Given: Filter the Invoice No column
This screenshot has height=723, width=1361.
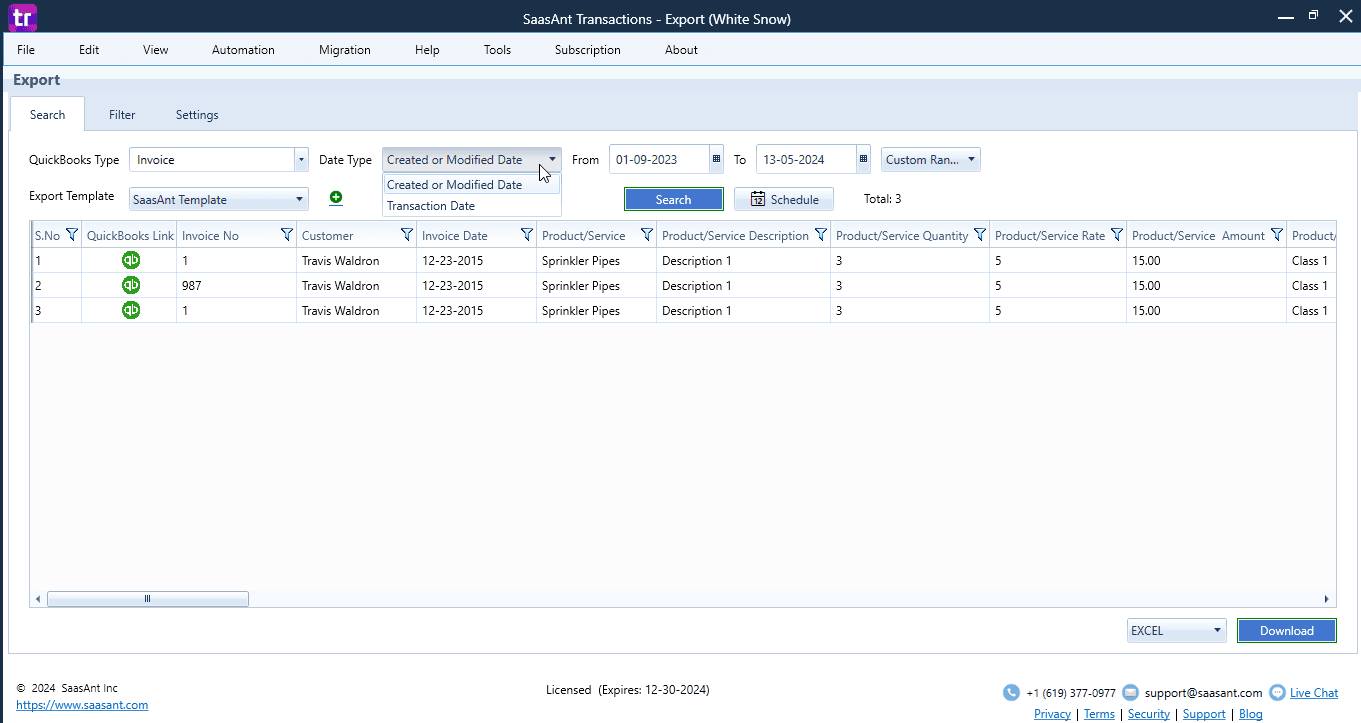Looking at the screenshot, I should click(287, 235).
